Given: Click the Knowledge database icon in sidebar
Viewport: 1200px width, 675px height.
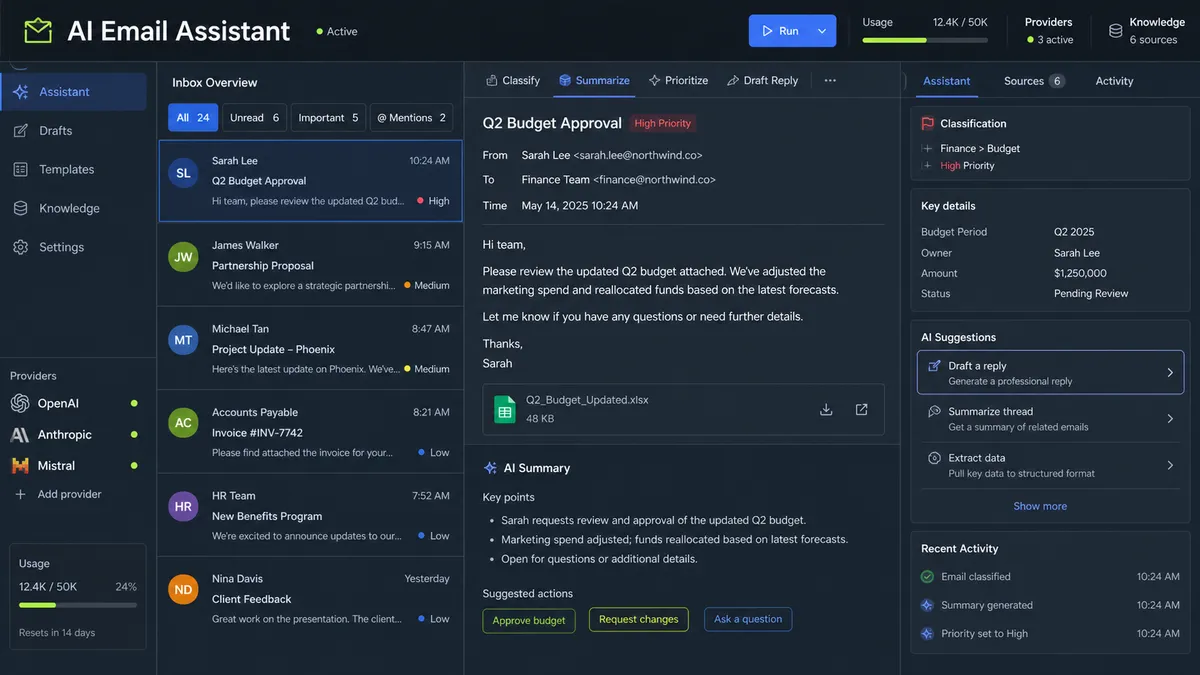Looking at the screenshot, I should 20,209.
